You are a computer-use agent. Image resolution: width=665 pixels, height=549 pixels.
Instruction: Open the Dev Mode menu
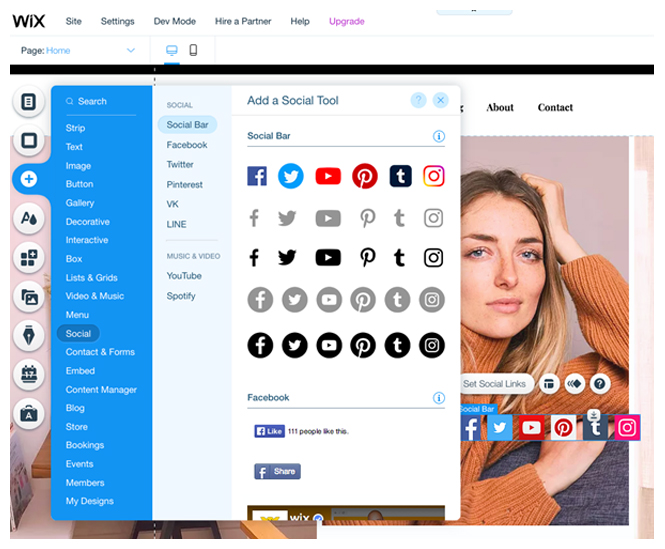(175, 21)
